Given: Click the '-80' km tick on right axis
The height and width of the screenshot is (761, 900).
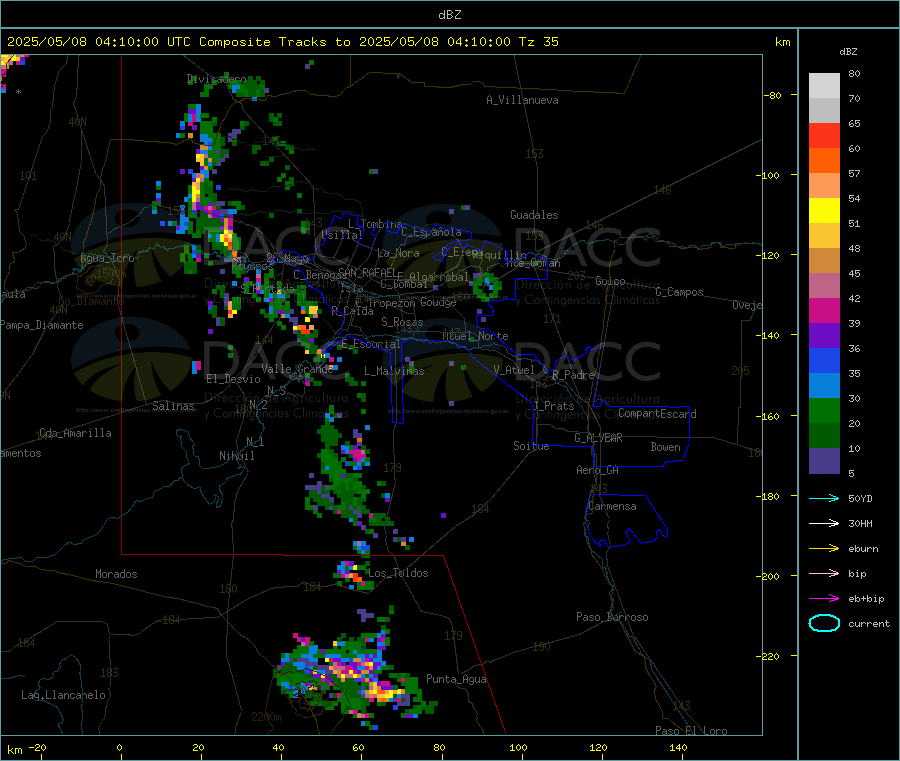Looking at the screenshot, I should point(773,95).
